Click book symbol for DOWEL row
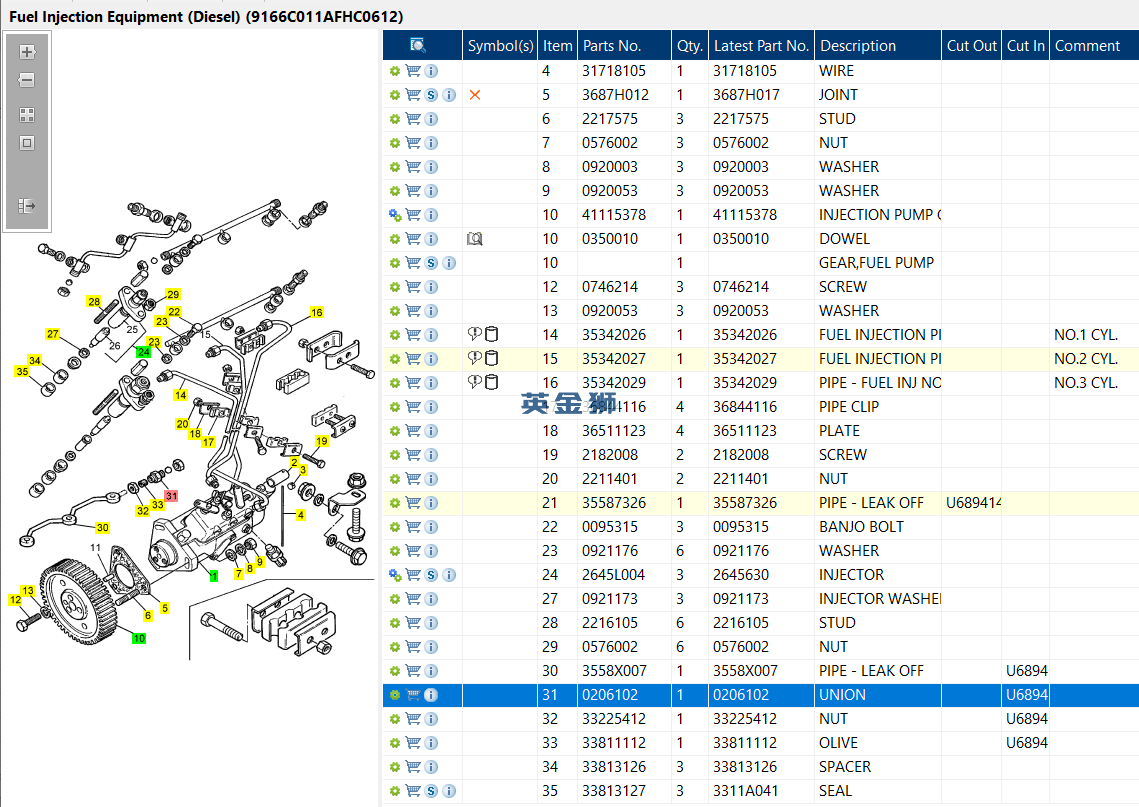This screenshot has width=1139, height=807. click(x=475, y=239)
